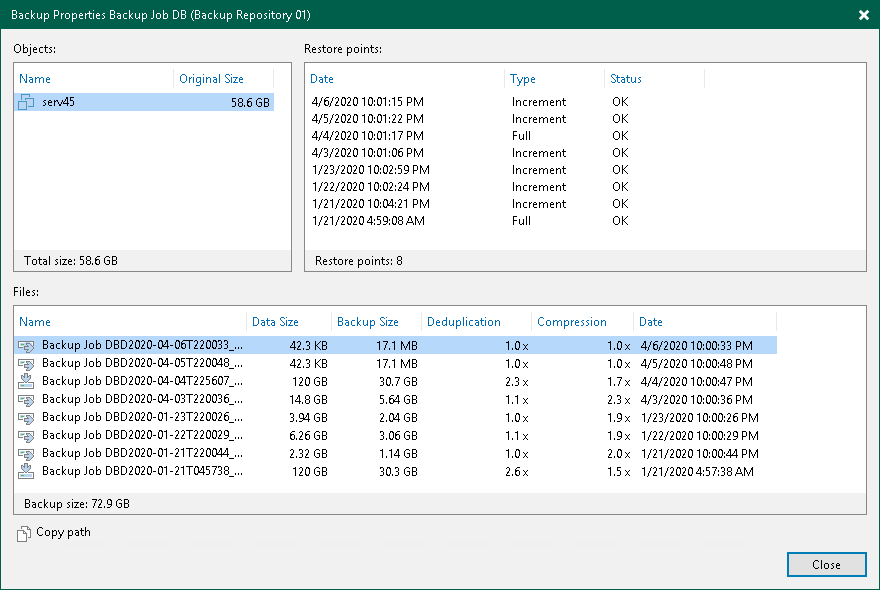This screenshot has width=880, height=590.
Task: Click the Copy path icon
Action: pos(24,534)
